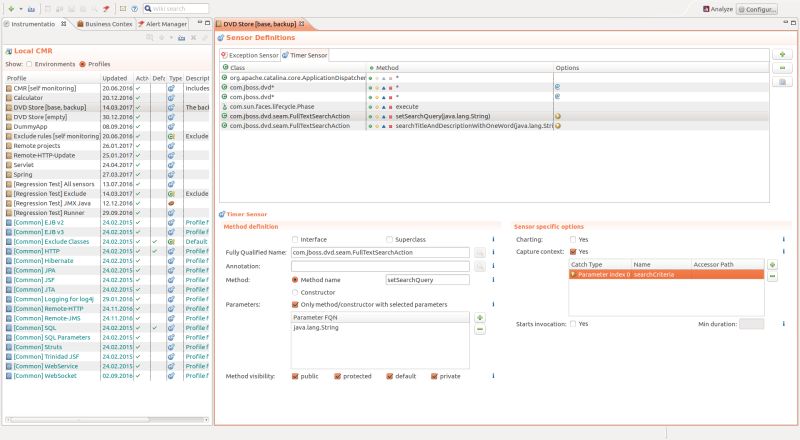Select the Calculator profile row
The height and width of the screenshot is (440, 800).
107,98
